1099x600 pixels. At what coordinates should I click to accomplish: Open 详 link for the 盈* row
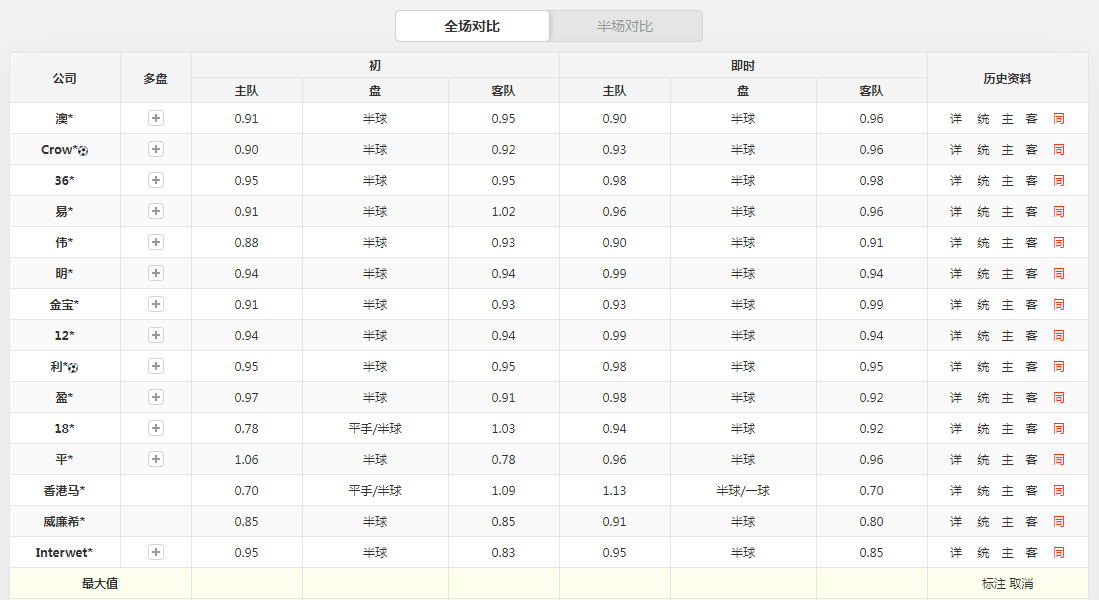click(956, 398)
